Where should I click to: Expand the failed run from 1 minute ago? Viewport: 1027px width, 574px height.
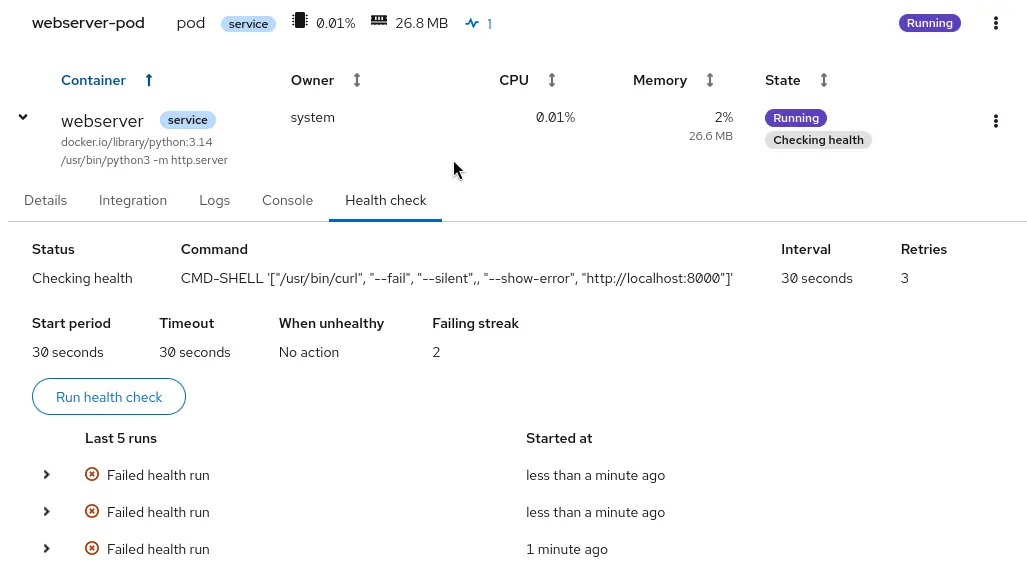[x=46, y=549]
